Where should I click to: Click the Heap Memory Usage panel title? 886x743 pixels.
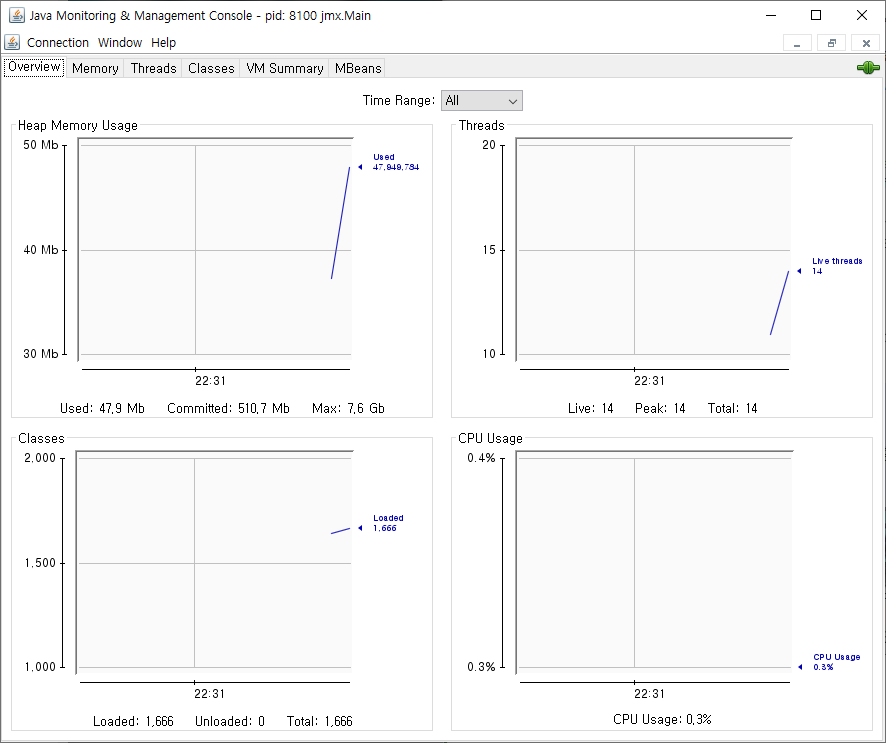coord(77,125)
